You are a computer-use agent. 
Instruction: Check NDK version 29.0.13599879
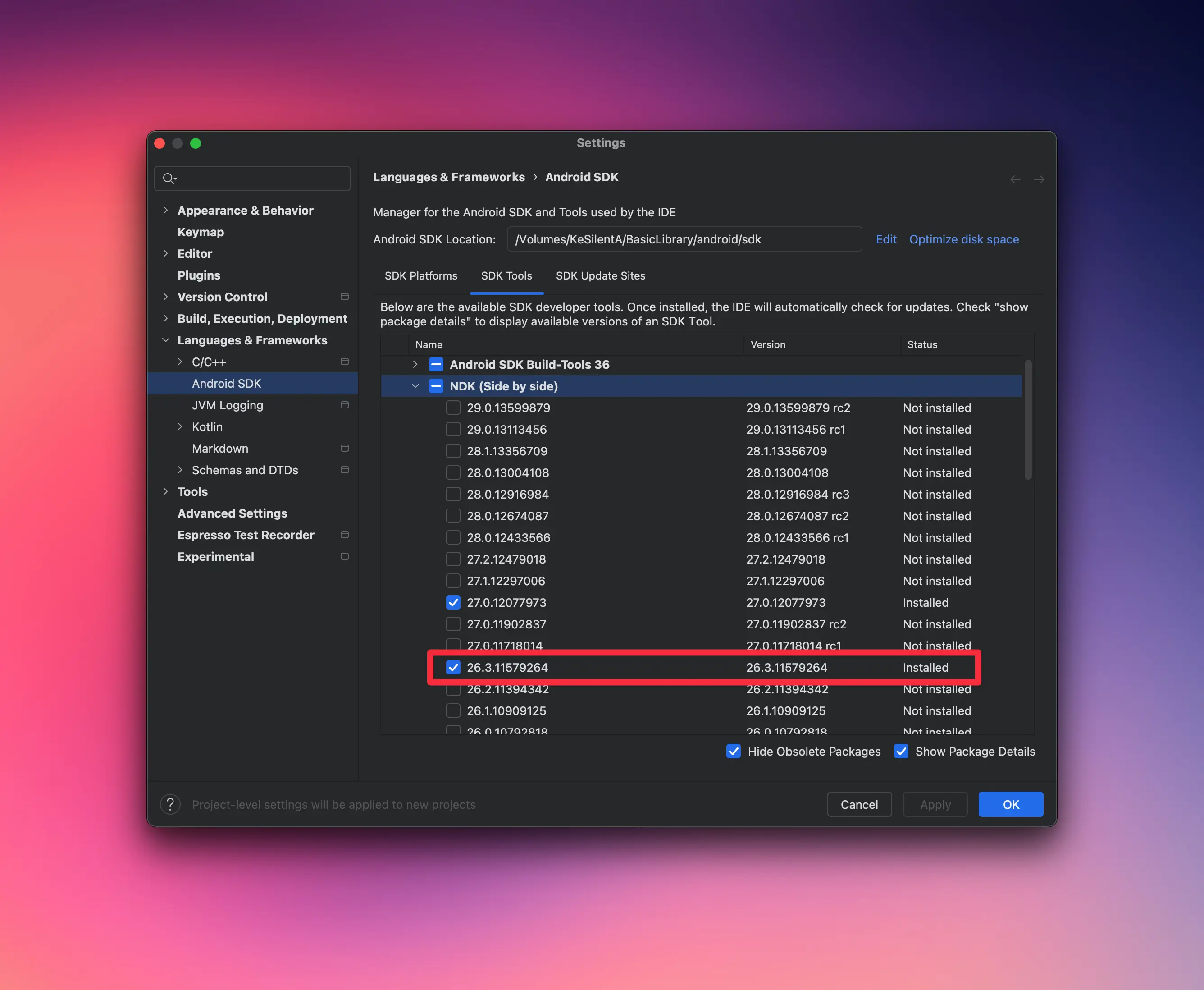click(x=453, y=408)
